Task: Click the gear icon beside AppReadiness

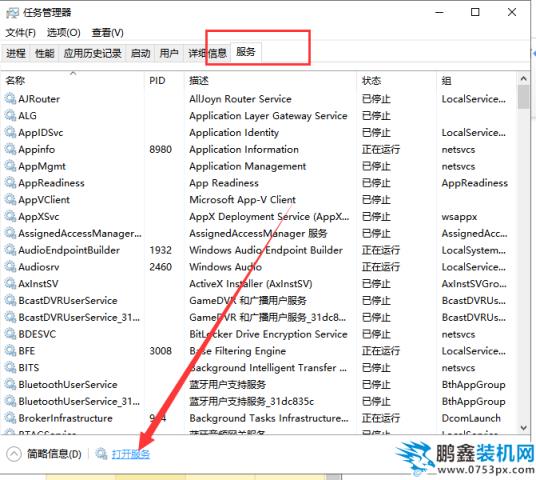Action: tap(10, 183)
